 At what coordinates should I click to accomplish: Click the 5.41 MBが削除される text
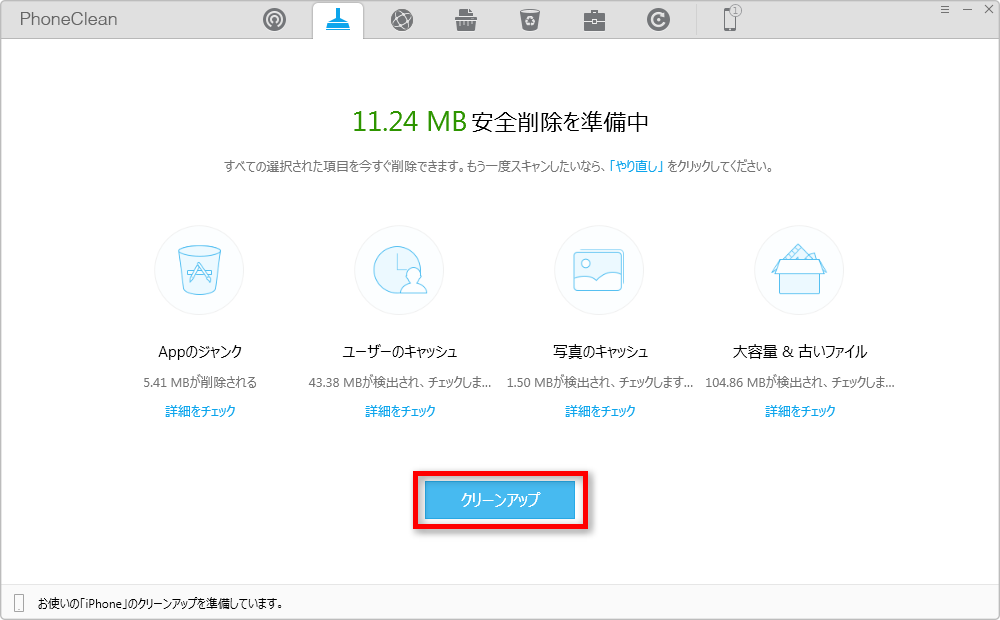[x=200, y=382]
